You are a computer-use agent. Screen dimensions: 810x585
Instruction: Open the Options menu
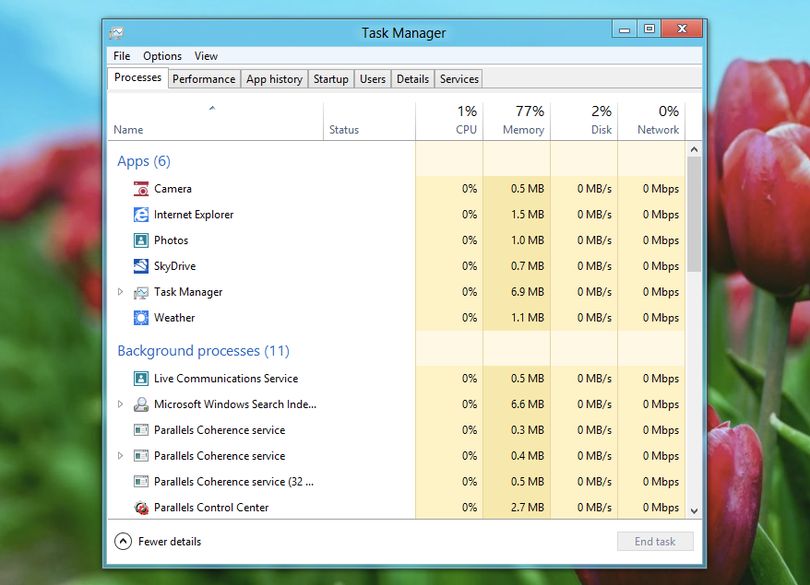(x=162, y=56)
